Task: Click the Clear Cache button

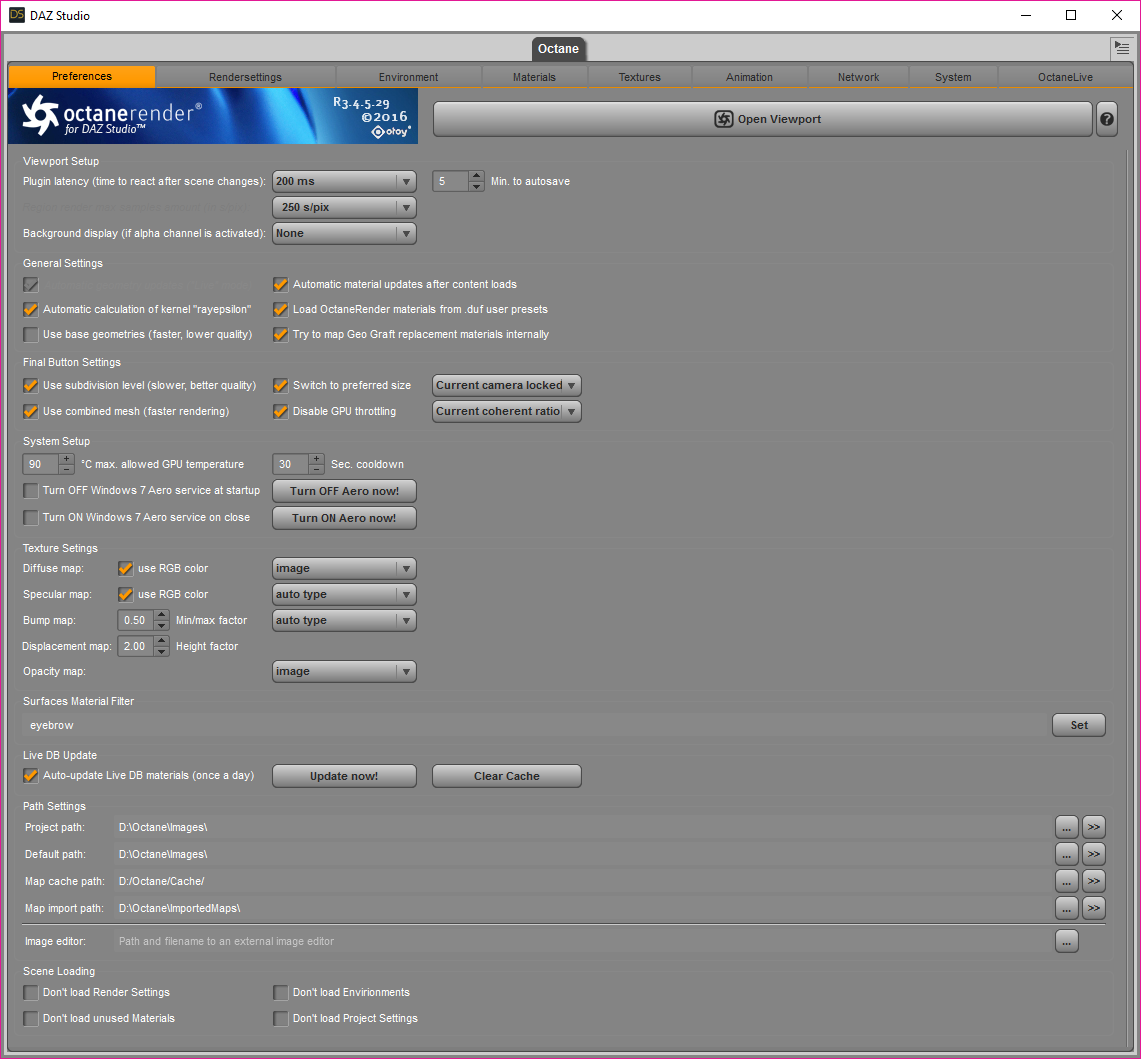Action: [506, 777]
